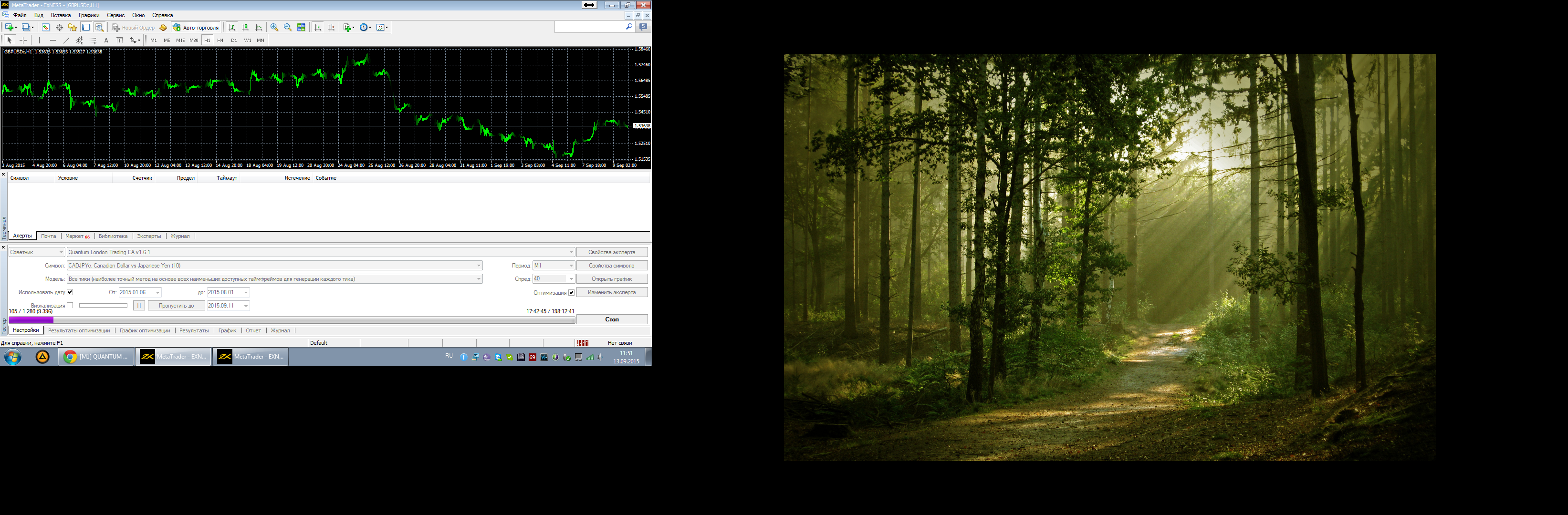Tile chart windows icon
Screen dimensions: 1568x515
pyautogui.click(x=301, y=27)
